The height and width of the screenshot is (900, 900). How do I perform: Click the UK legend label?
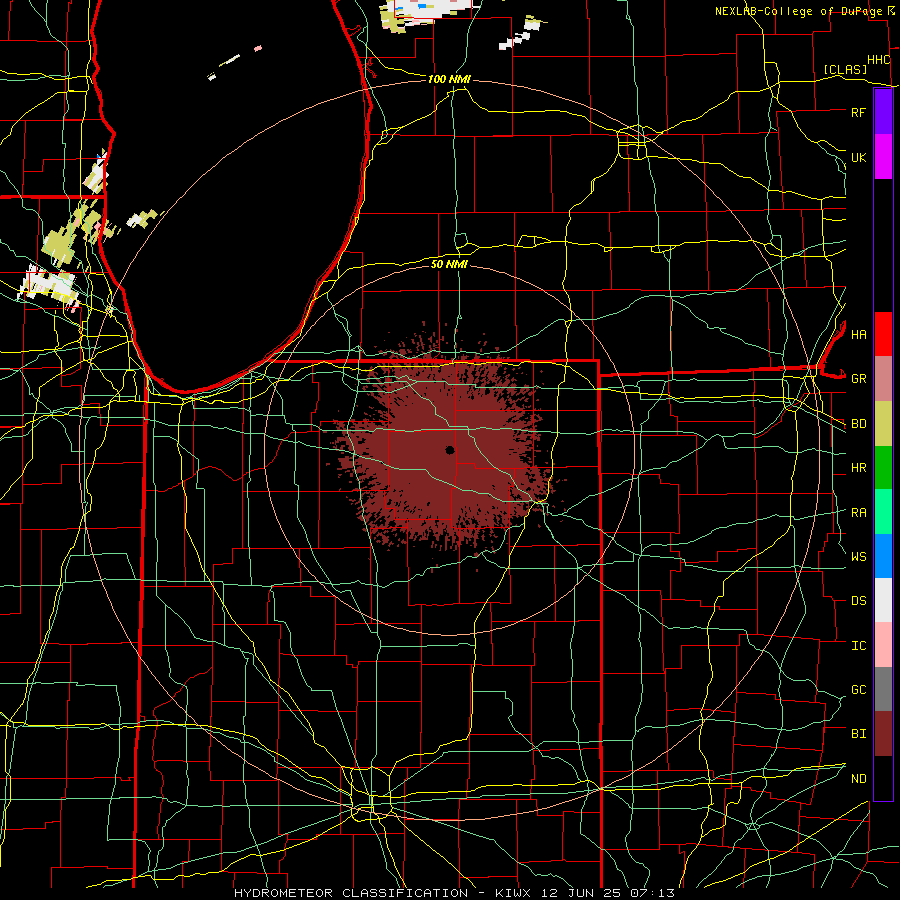tap(858, 157)
